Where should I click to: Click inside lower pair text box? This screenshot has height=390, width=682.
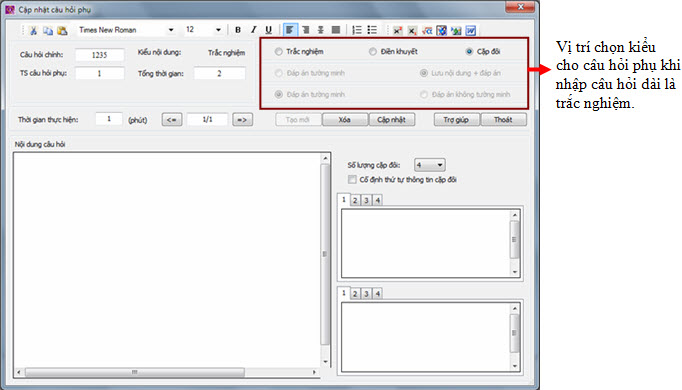point(426,337)
